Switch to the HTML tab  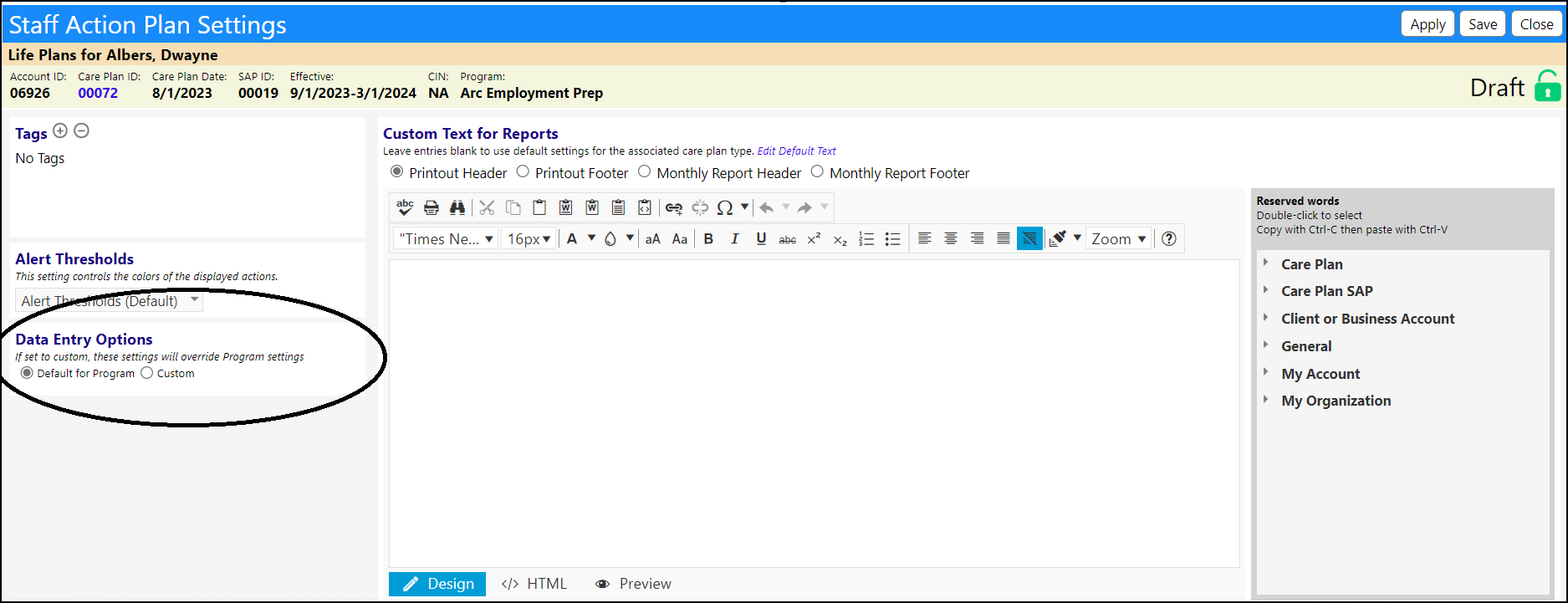pos(534,584)
